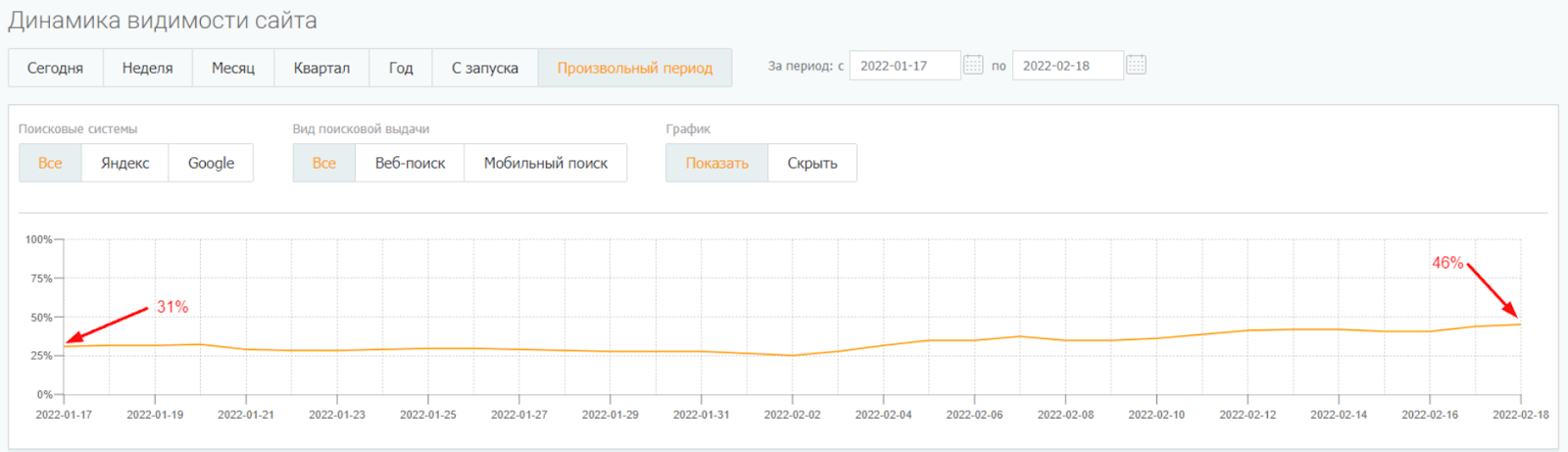This screenshot has width=1568, height=452.
Task: Filter results by Мобильный поиск
Action: click(x=546, y=163)
